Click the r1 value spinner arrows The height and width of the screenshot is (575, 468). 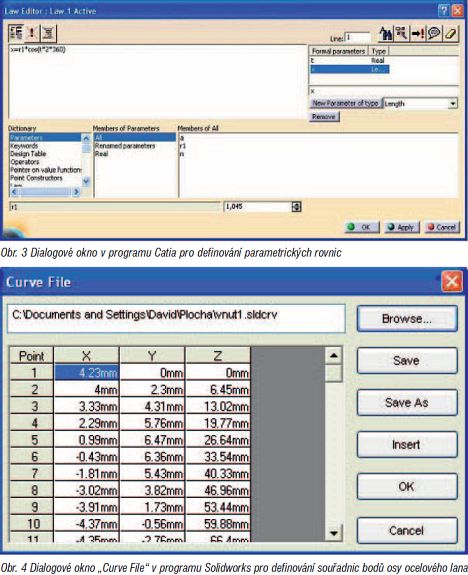[x=296, y=207]
